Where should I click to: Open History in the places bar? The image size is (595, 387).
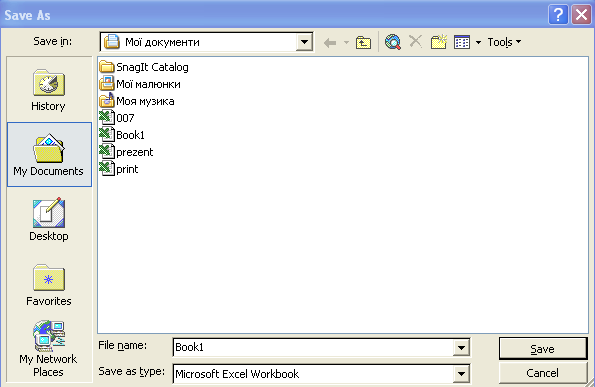pos(49,90)
